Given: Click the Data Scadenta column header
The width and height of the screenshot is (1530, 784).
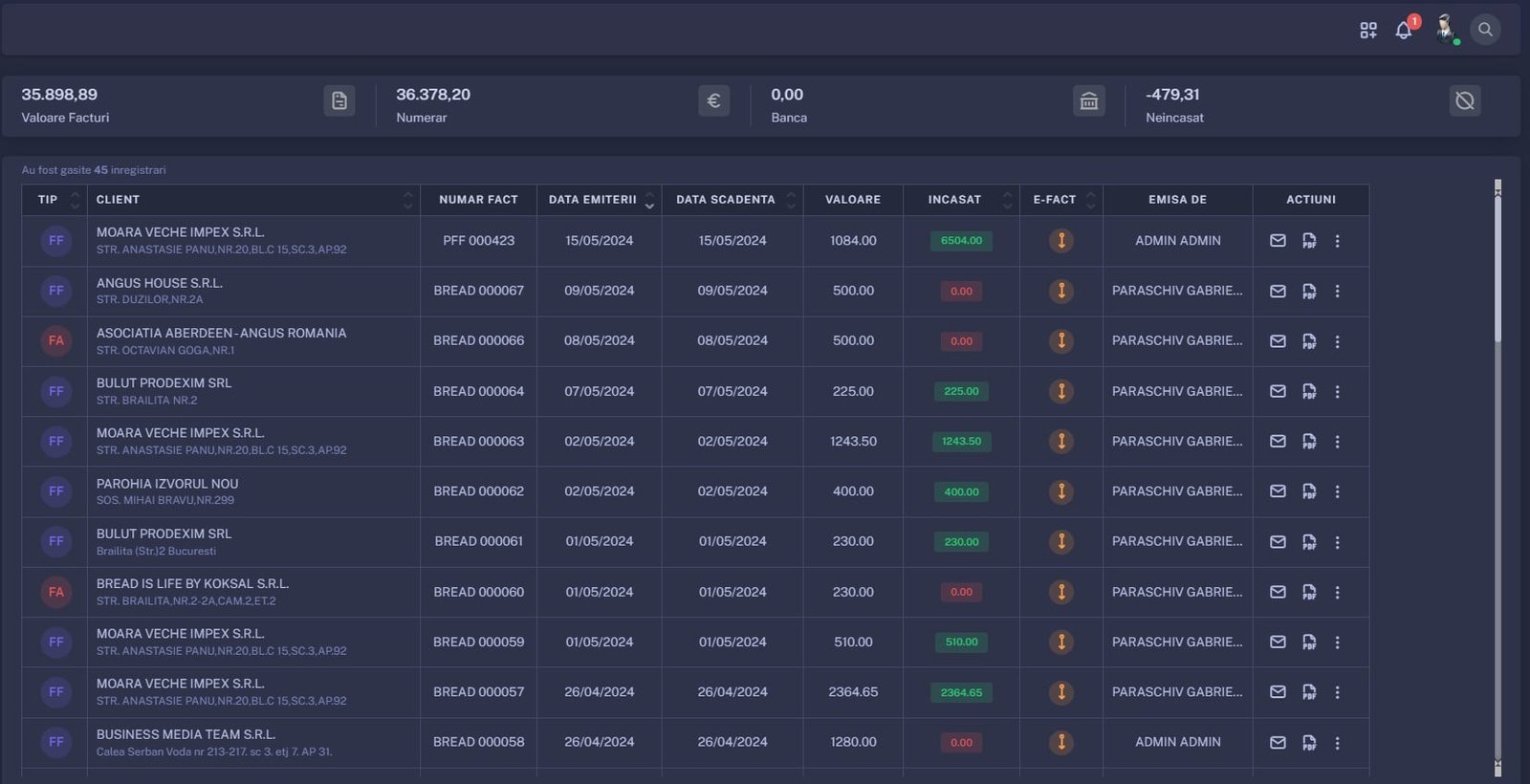Looking at the screenshot, I should point(726,200).
